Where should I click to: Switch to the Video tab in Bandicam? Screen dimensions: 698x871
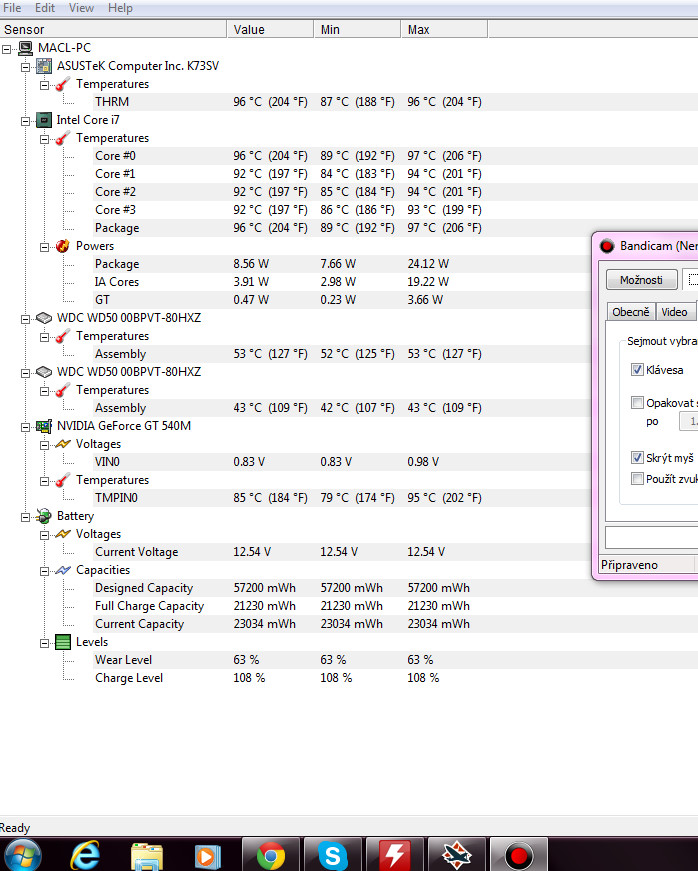click(x=675, y=312)
